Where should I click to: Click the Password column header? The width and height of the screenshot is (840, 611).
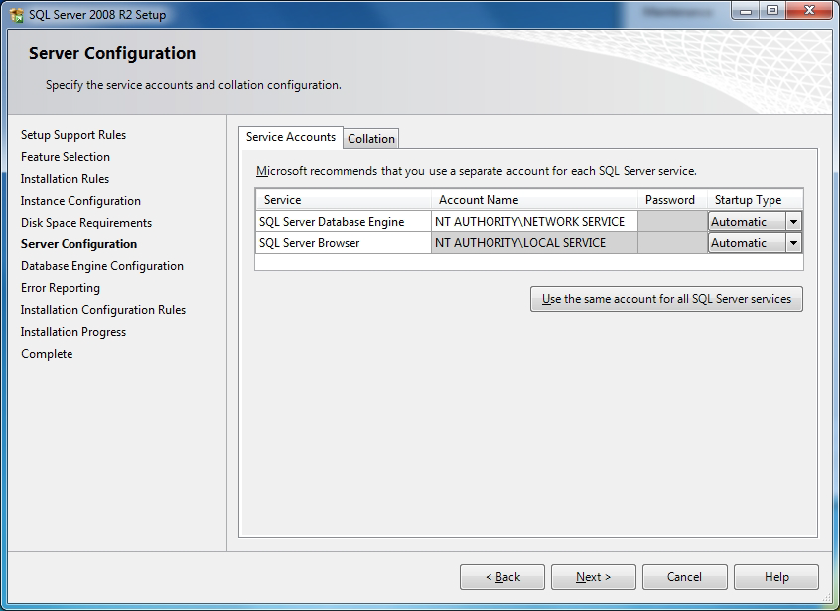pyautogui.click(x=672, y=200)
